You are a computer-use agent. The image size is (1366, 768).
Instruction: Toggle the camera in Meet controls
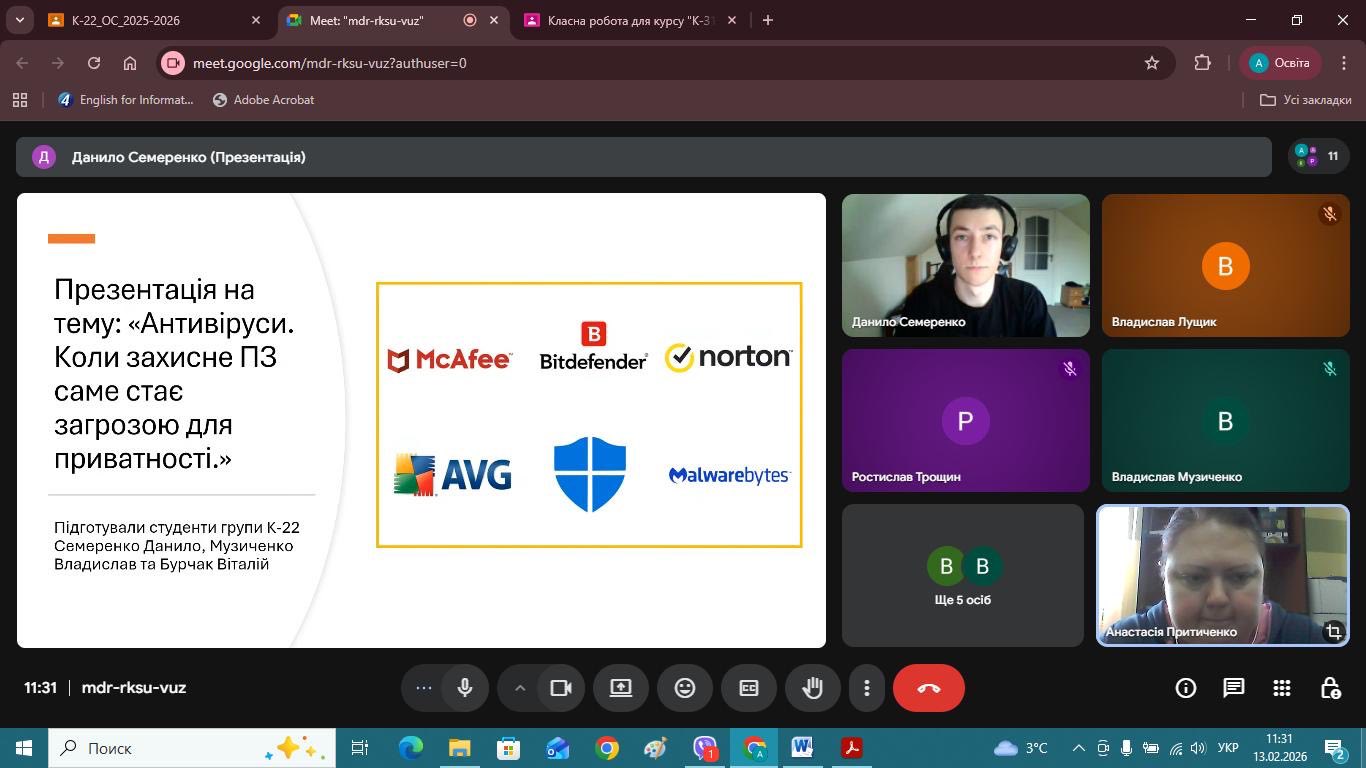(561, 688)
